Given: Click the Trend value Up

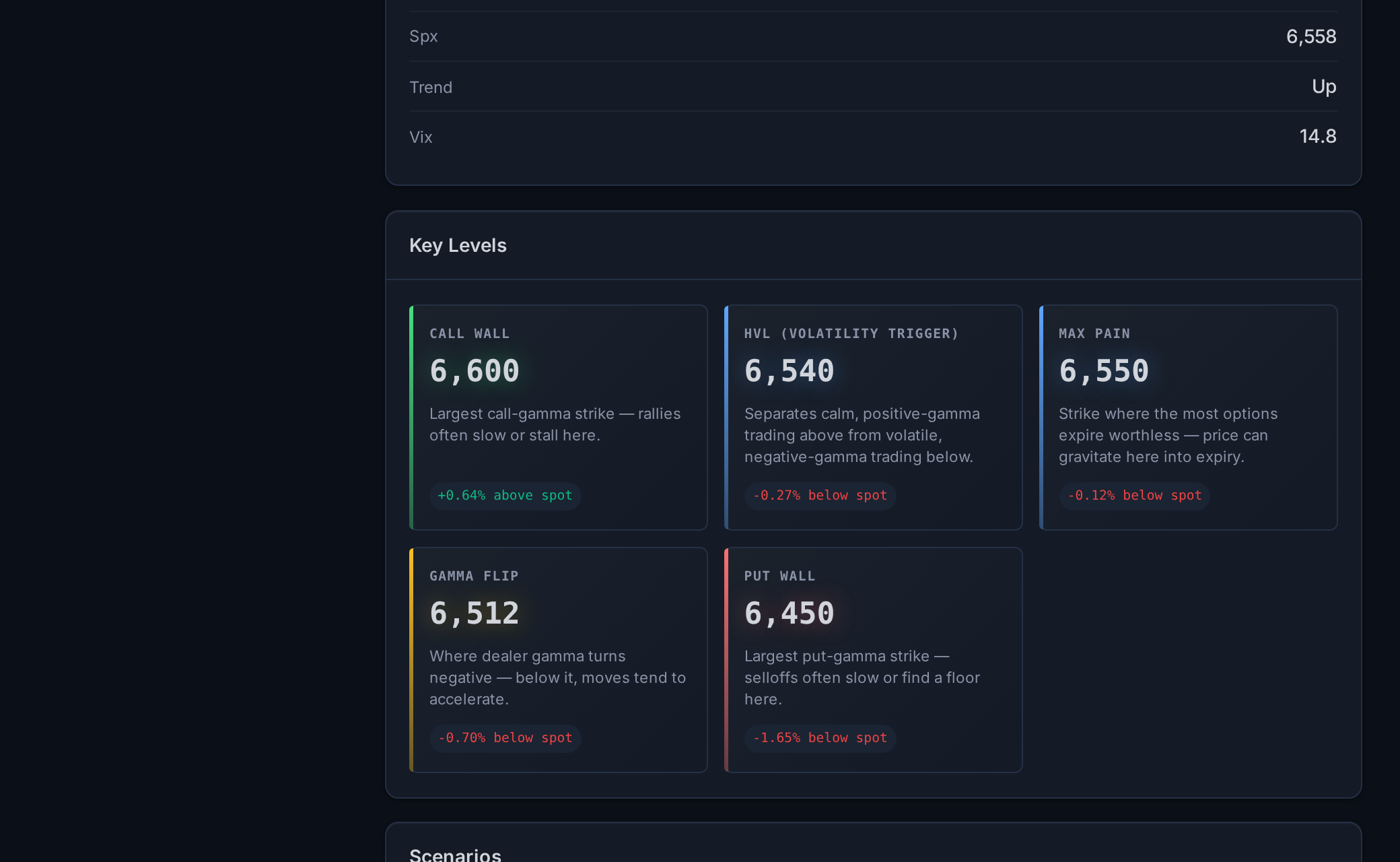Looking at the screenshot, I should click(1324, 87).
